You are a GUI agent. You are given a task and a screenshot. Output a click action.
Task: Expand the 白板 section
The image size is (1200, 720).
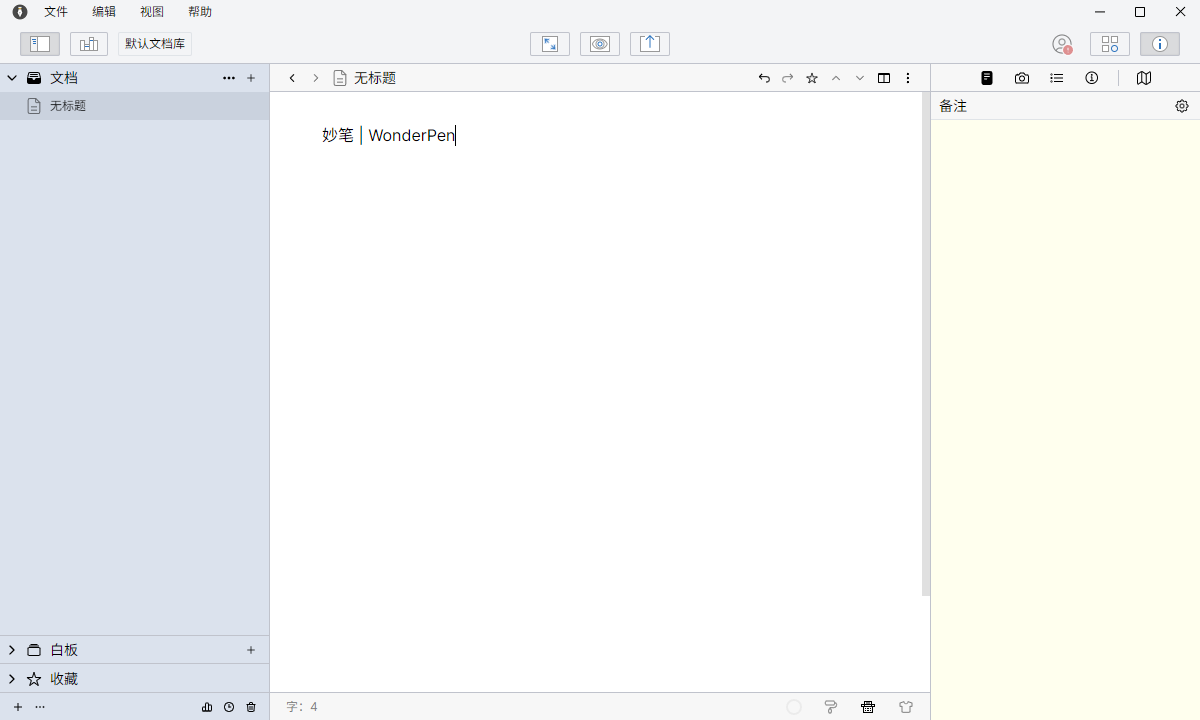coord(12,650)
